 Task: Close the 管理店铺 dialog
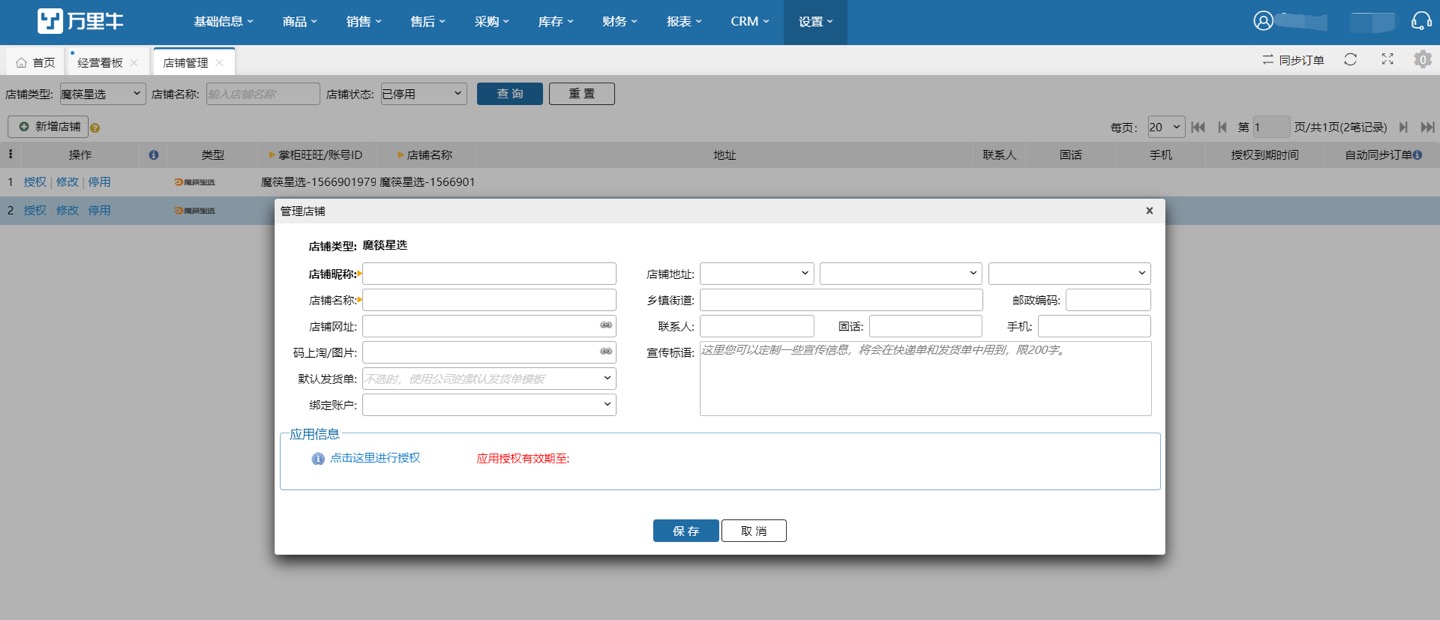(1149, 211)
